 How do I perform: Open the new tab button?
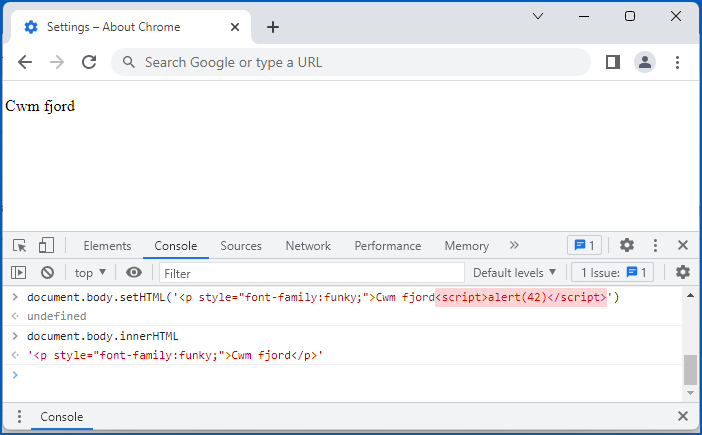(273, 27)
